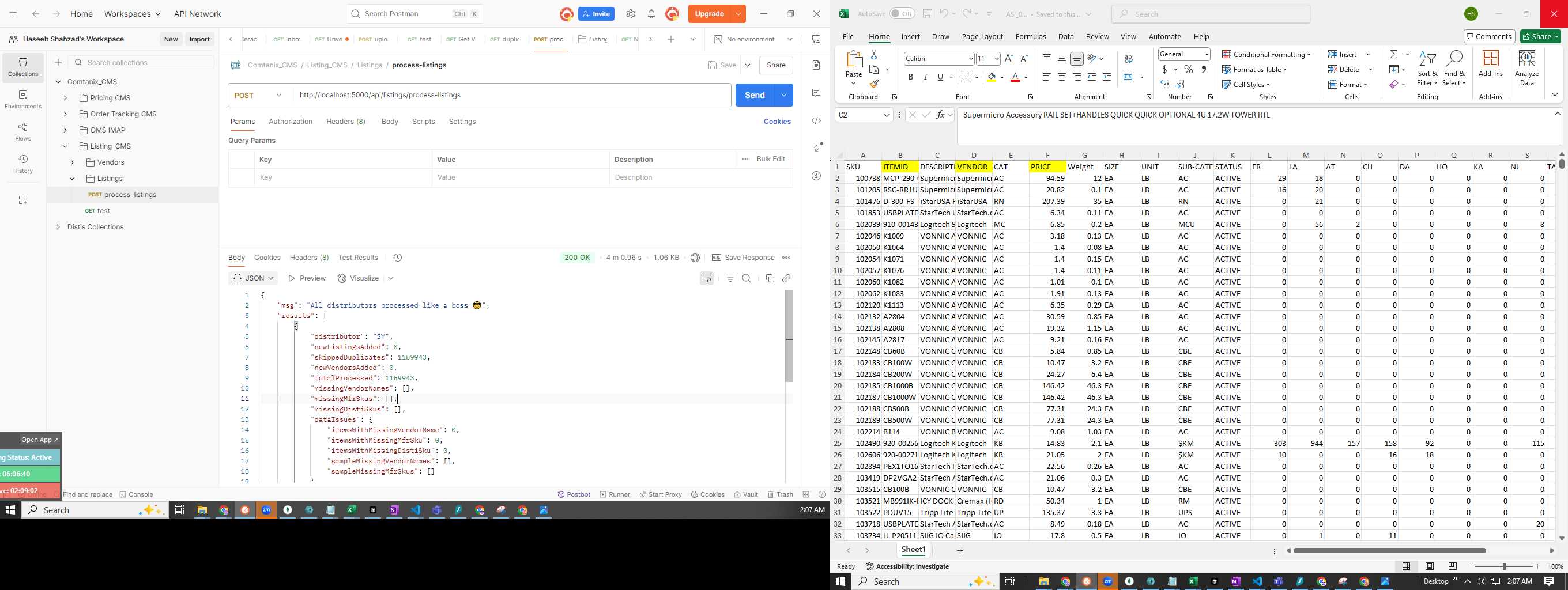Image resolution: width=1568 pixels, height=590 pixels.
Task: Copy the response body
Action: [x=770, y=278]
